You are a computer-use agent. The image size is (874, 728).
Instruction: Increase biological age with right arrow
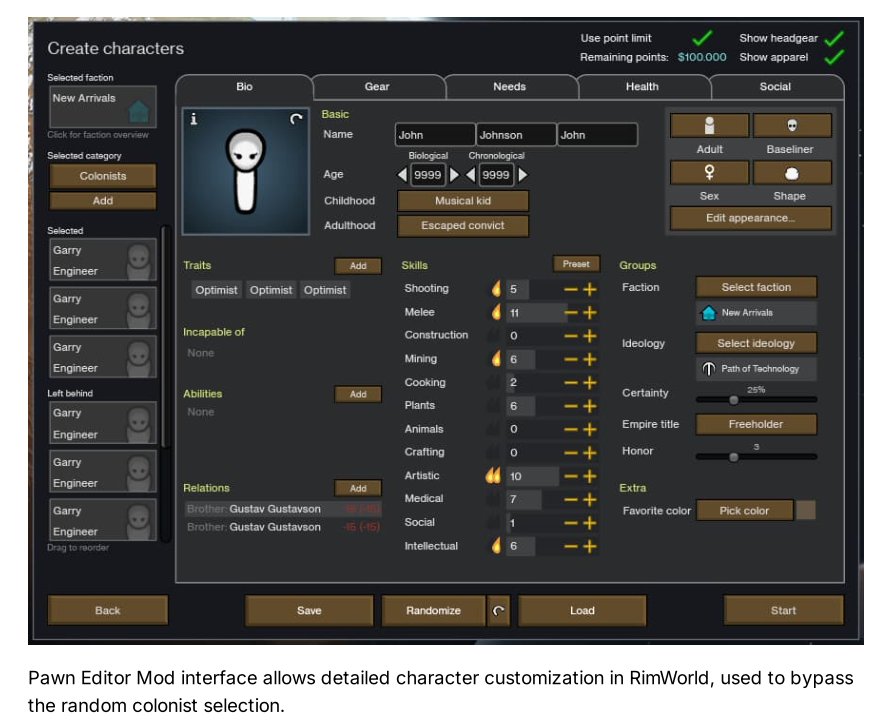pyautogui.click(x=454, y=175)
